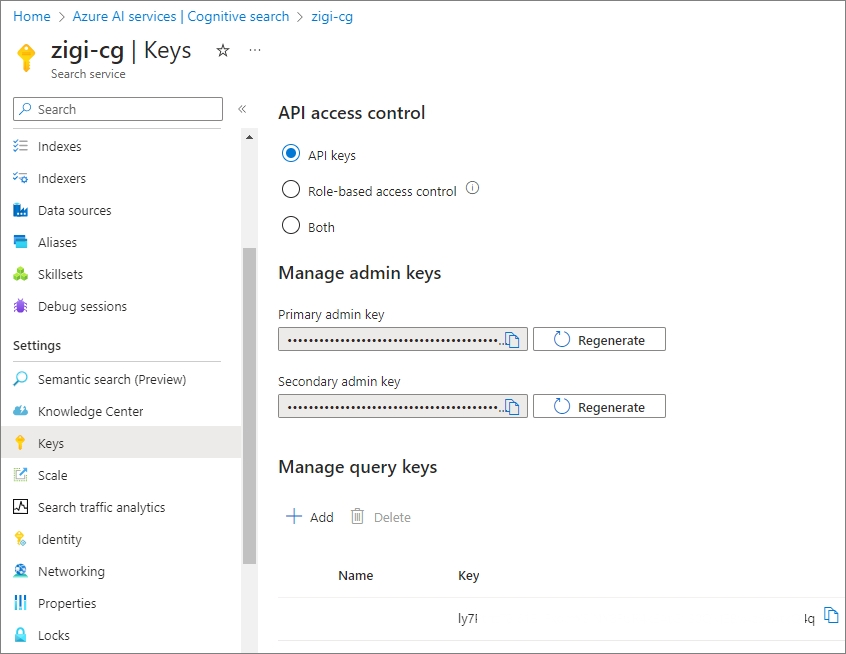The width and height of the screenshot is (846, 654).
Task: Click the Indexes sidebar icon
Action: pyautogui.click(x=21, y=146)
